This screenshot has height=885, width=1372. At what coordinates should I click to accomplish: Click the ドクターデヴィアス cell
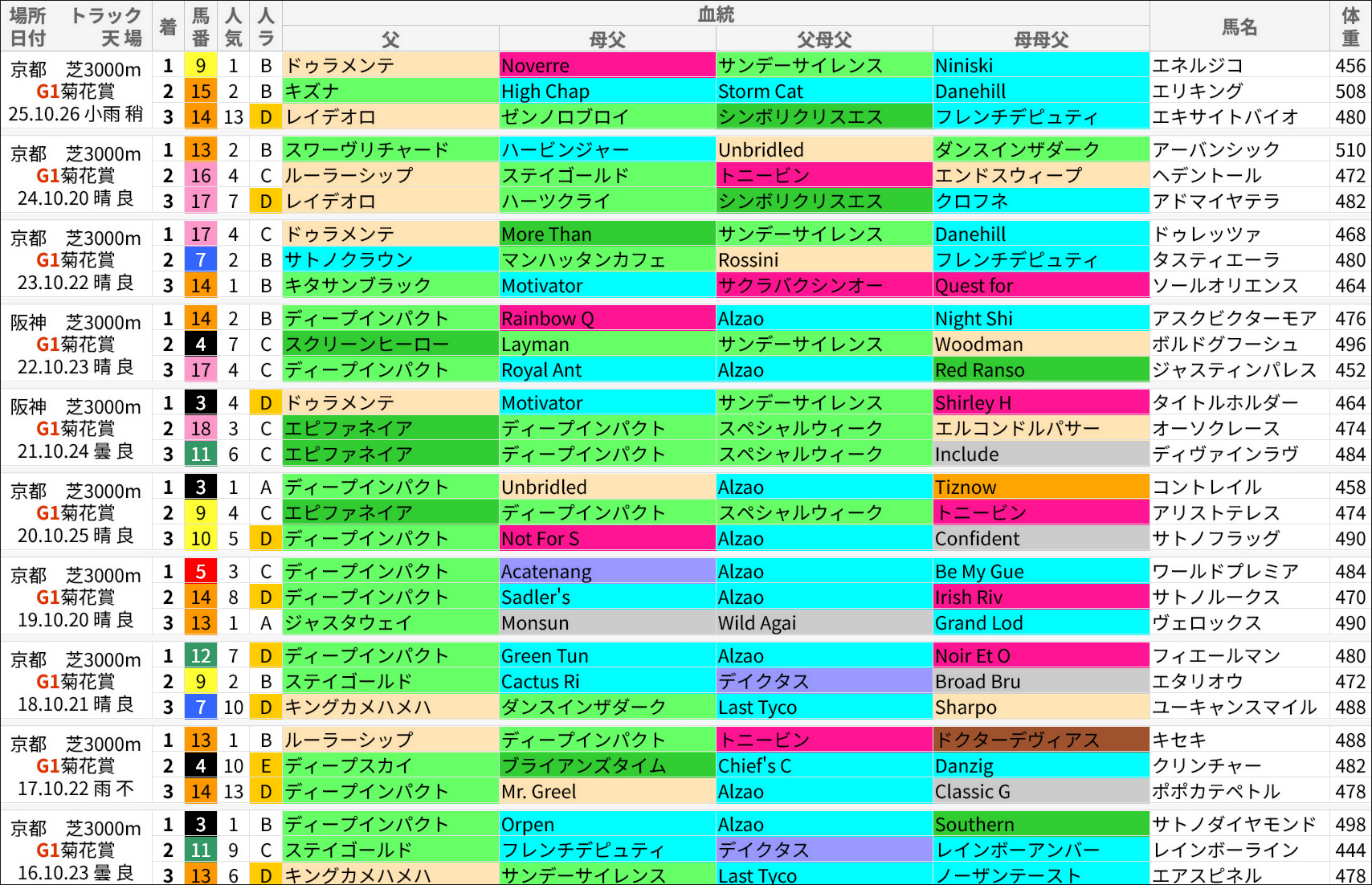point(1041,740)
